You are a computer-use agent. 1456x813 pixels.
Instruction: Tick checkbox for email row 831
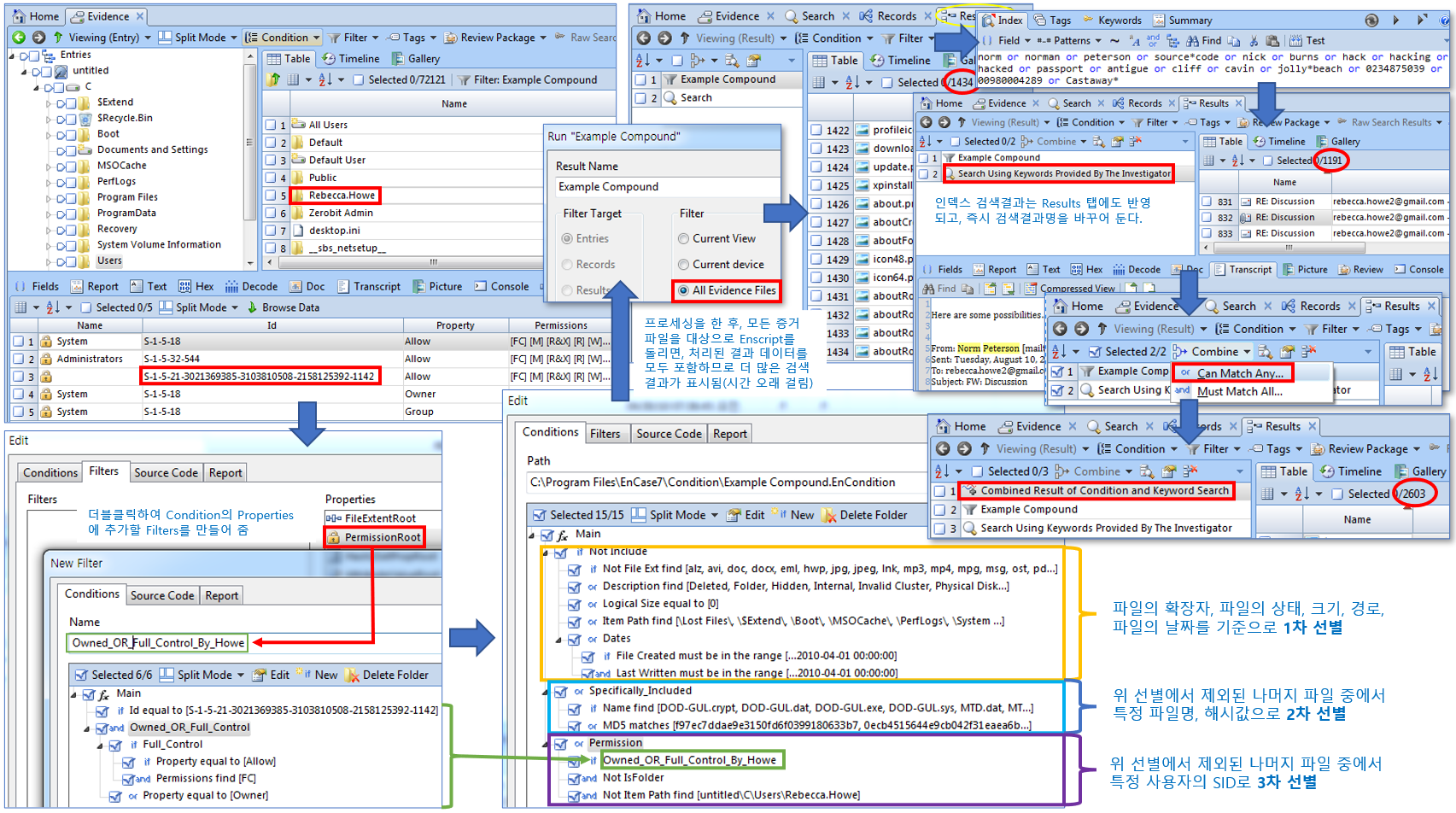[1207, 202]
